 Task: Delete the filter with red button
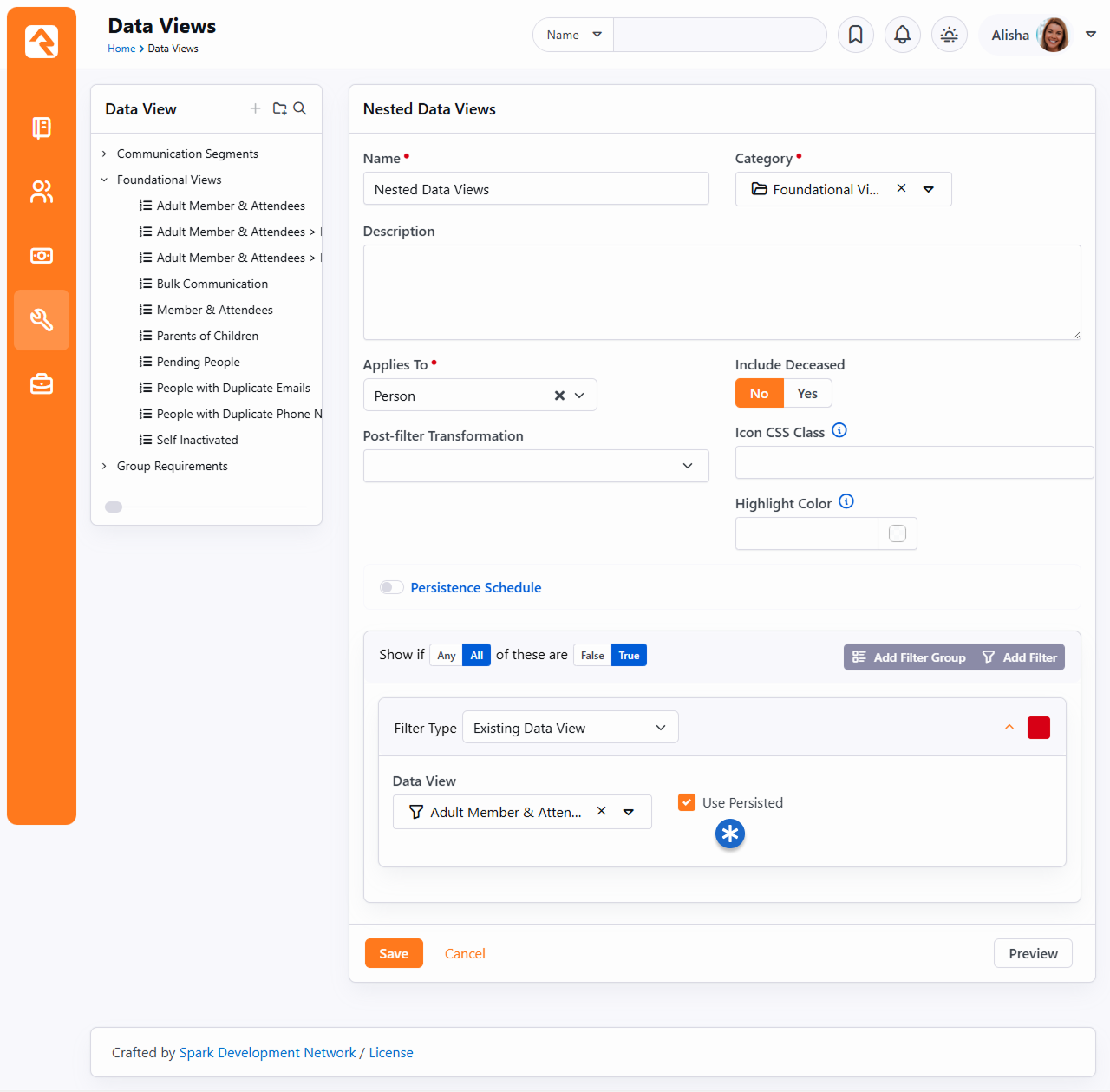click(1038, 728)
